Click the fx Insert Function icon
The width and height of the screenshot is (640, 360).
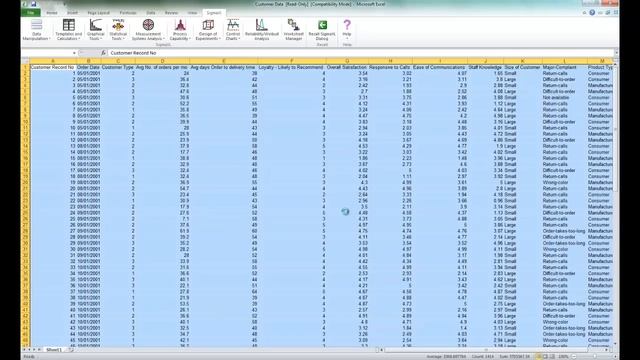point(103,53)
